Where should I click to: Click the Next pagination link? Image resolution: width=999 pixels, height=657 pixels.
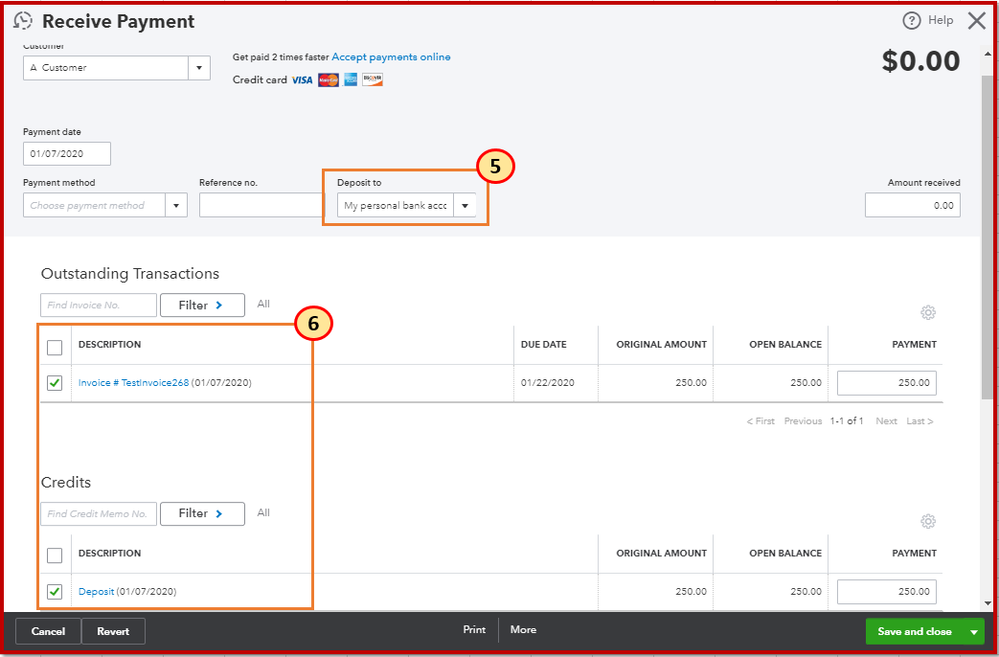(886, 421)
